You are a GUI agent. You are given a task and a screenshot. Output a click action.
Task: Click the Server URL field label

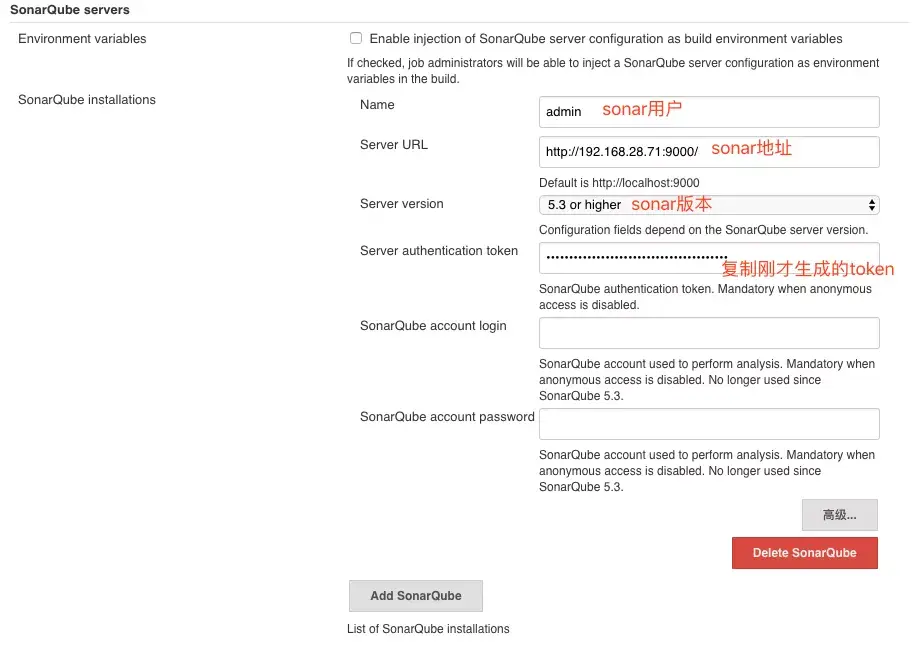(393, 145)
